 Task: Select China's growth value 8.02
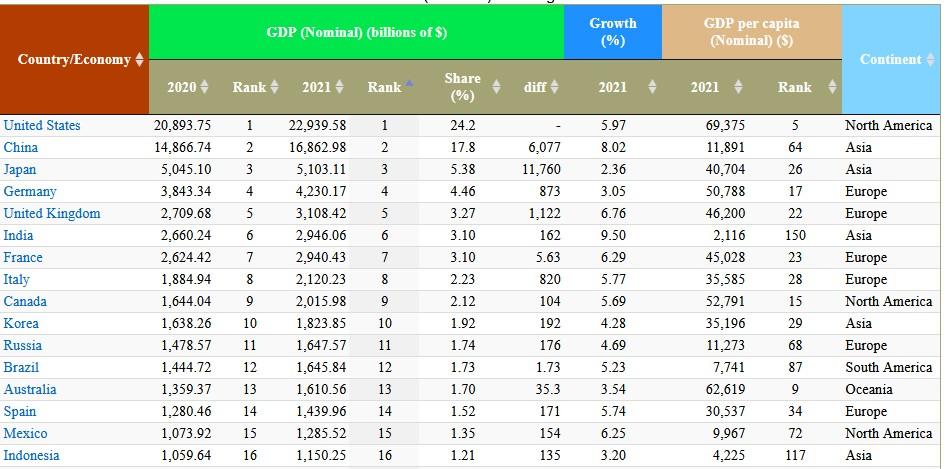click(x=613, y=147)
